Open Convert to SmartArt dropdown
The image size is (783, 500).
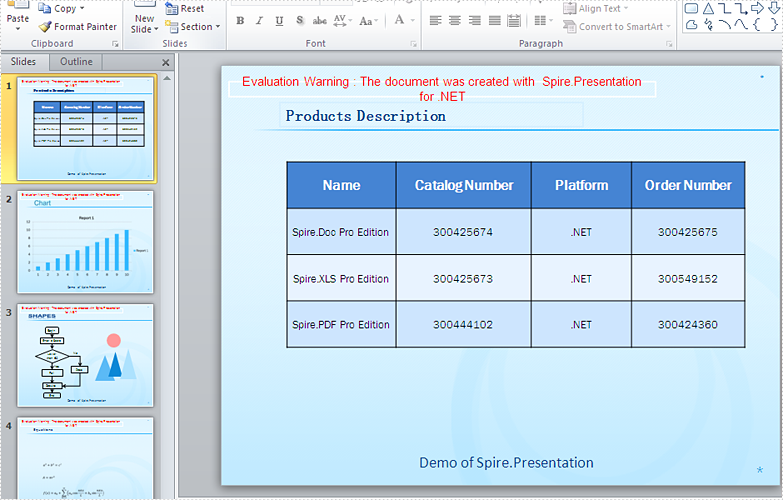(x=617, y=26)
